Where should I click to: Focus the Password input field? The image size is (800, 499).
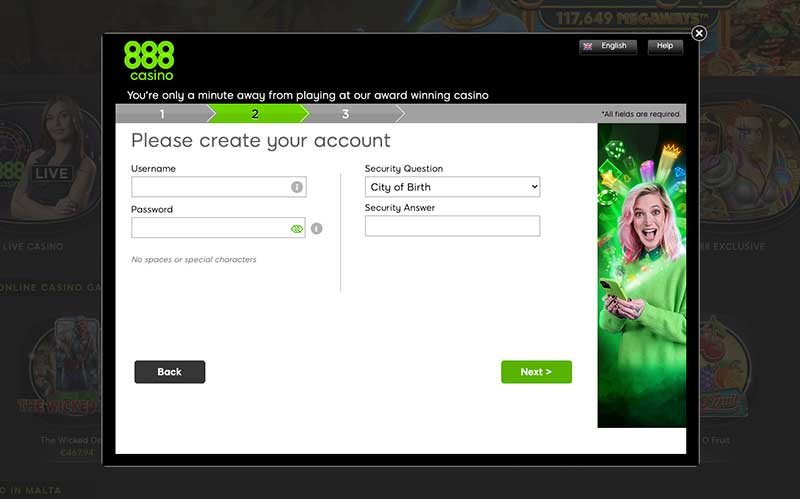click(218, 228)
